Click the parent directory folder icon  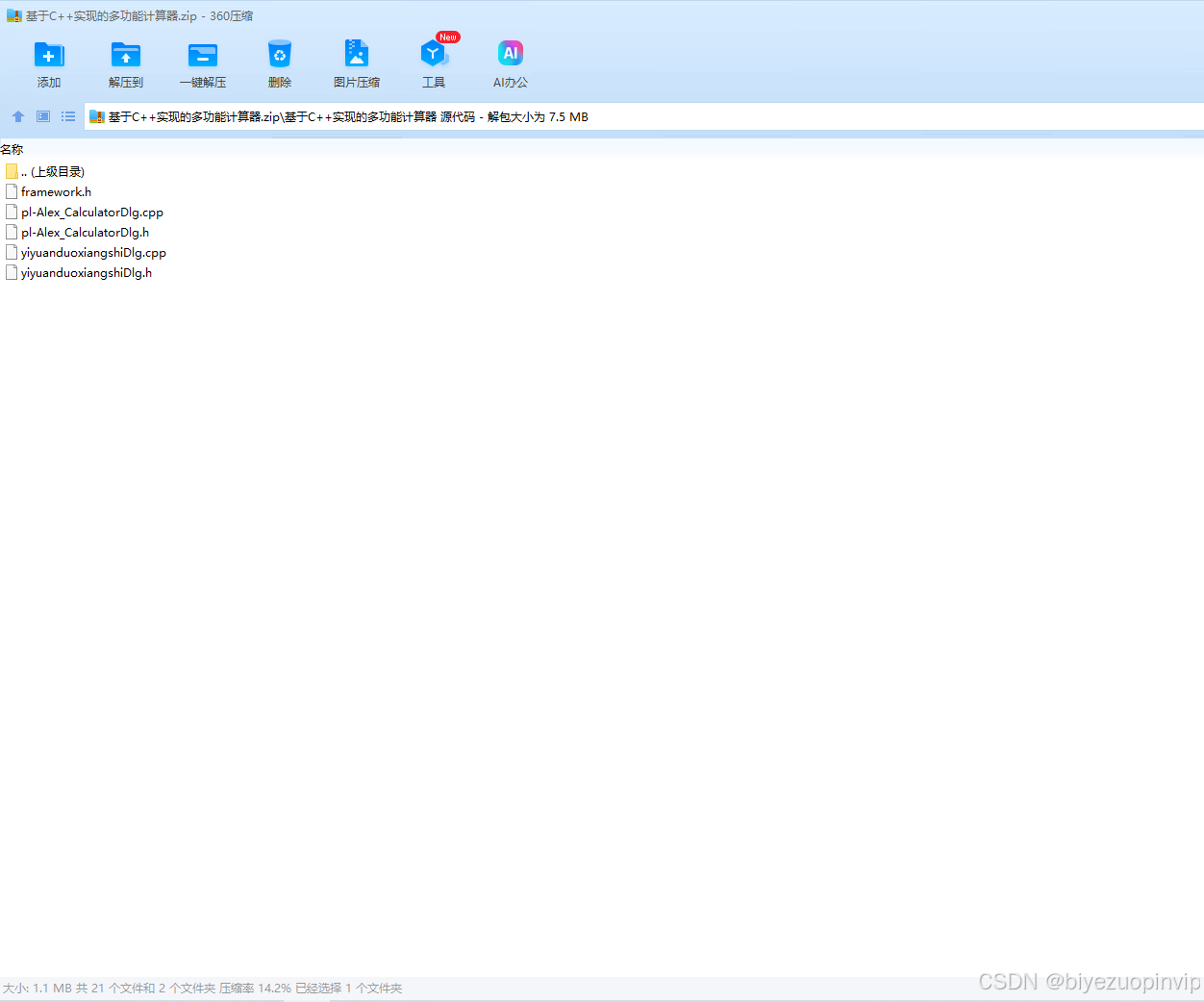[x=12, y=171]
